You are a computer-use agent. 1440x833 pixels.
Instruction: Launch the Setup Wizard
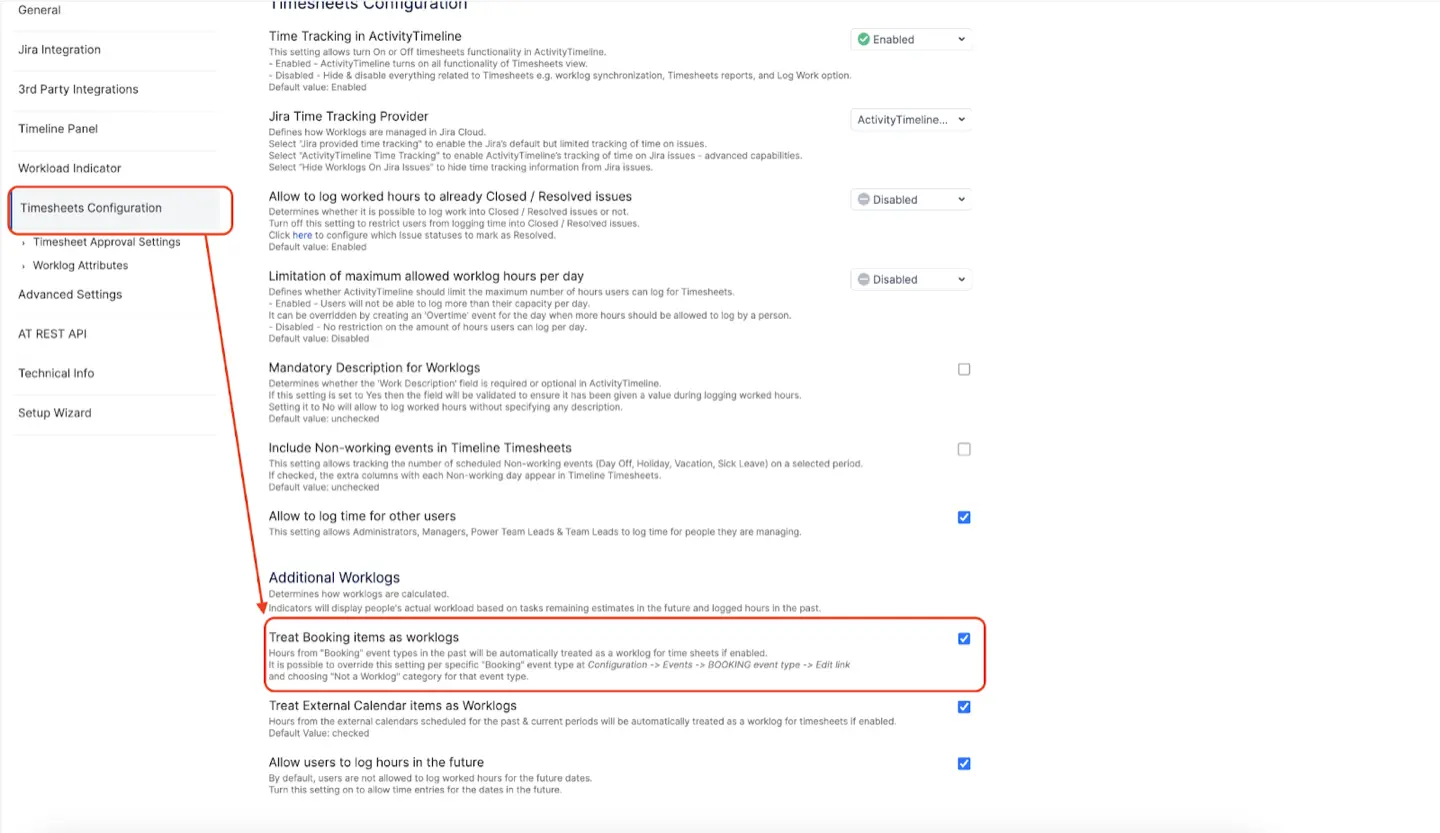(54, 412)
